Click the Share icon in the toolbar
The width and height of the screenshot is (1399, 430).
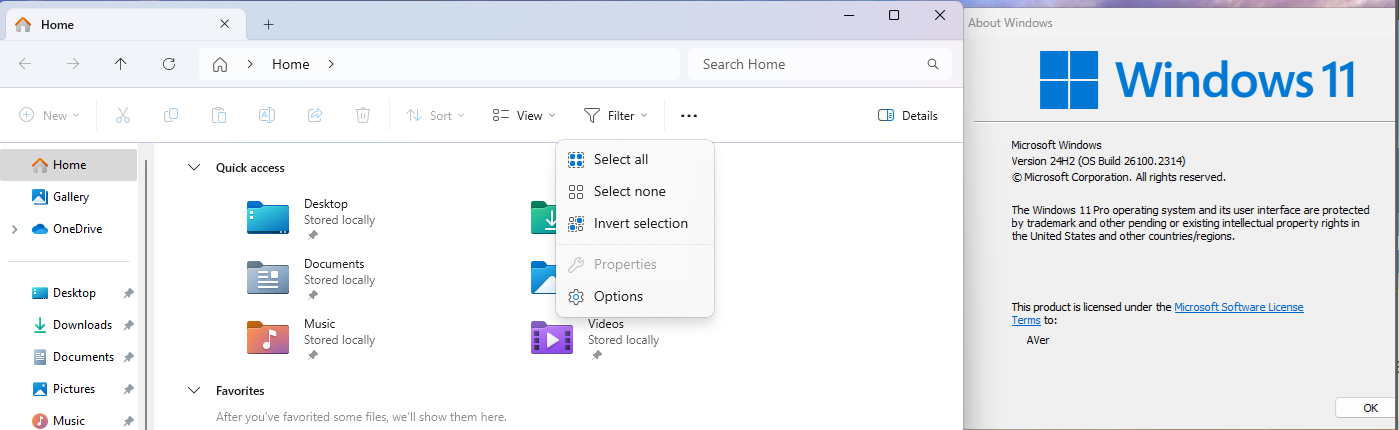(x=315, y=116)
